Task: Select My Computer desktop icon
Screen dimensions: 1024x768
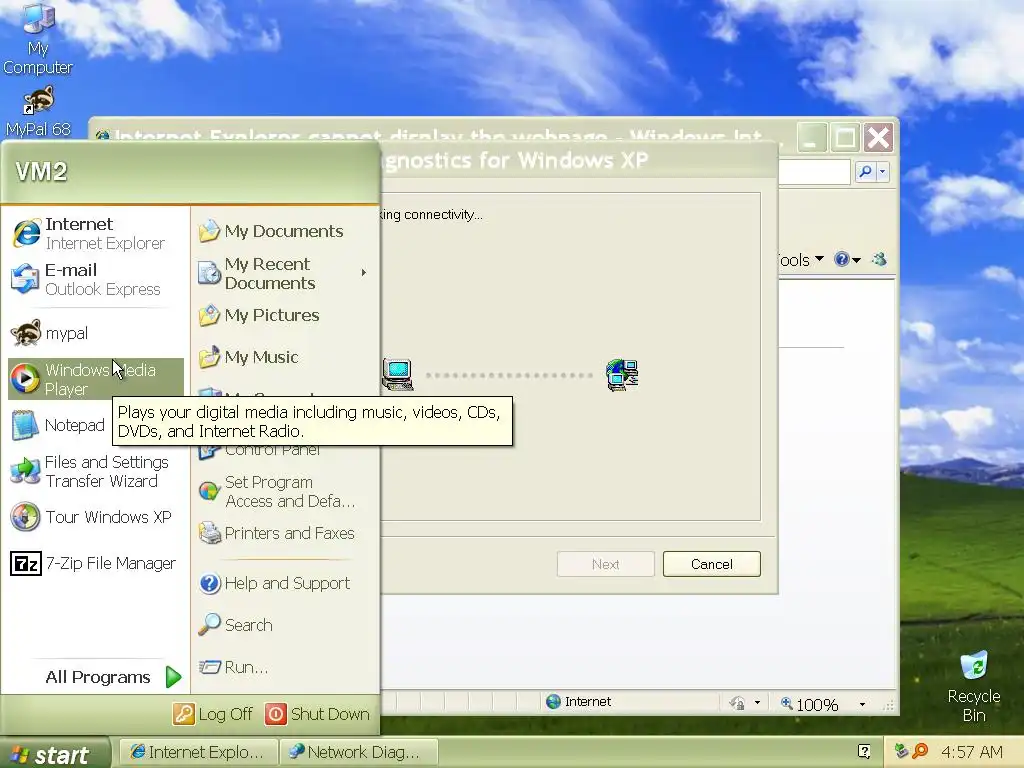Action: pyautogui.click(x=38, y=39)
